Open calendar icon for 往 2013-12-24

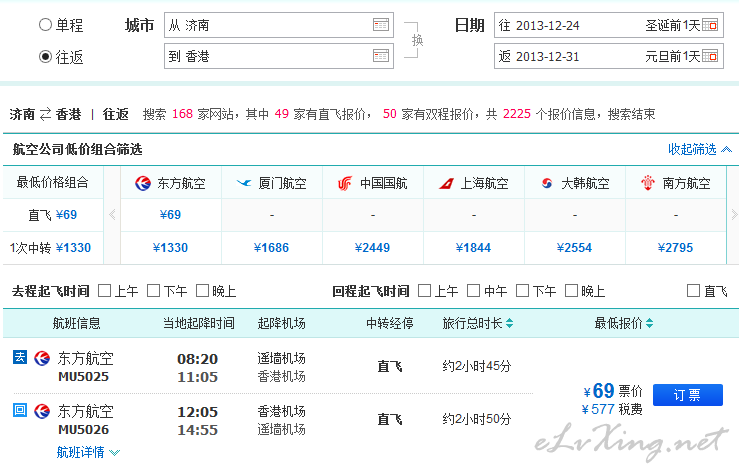[x=710, y=25]
